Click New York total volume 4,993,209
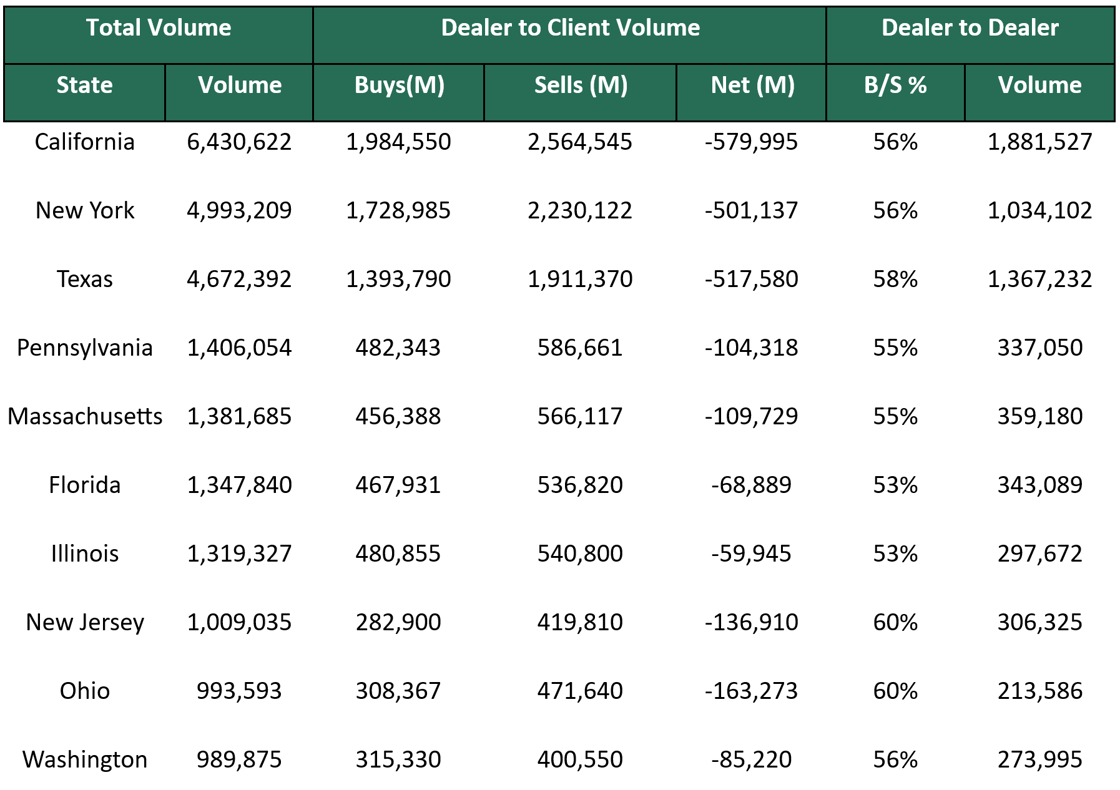This screenshot has height=790, width=1120. click(239, 210)
